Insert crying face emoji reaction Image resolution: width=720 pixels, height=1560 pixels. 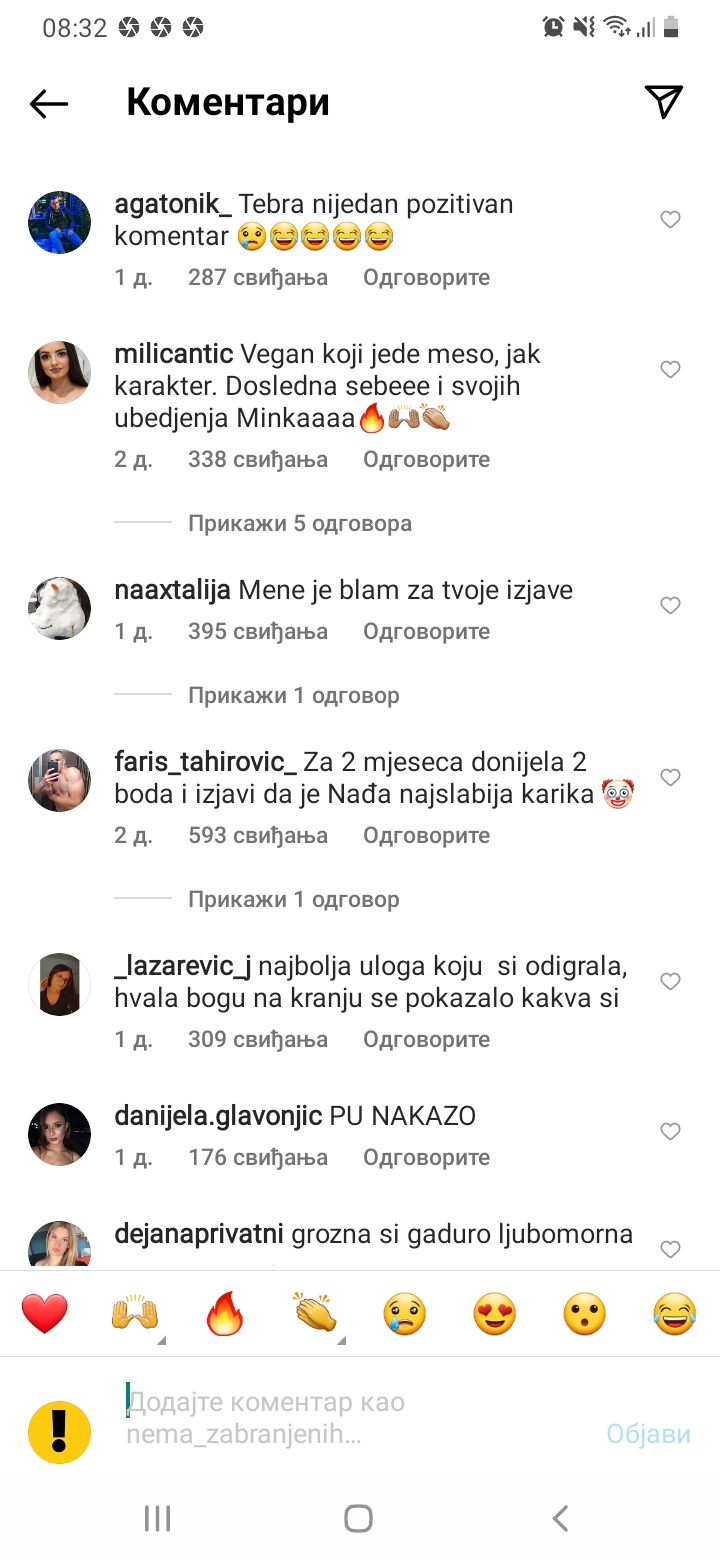pos(405,1314)
